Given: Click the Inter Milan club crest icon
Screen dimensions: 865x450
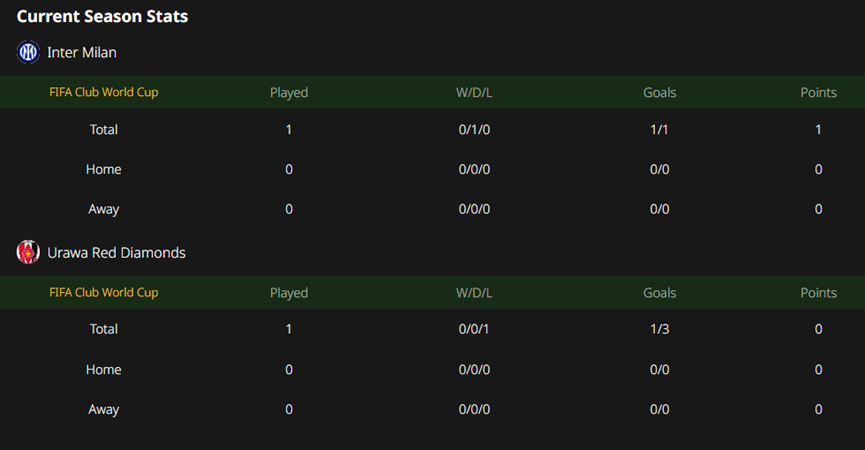Looking at the screenshot, I should 28,52.
